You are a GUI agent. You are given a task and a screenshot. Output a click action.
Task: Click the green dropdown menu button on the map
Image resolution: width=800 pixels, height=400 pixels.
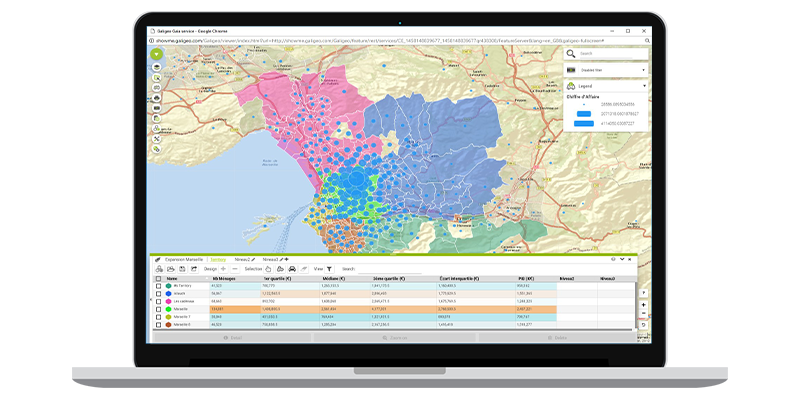pos(157,53)
